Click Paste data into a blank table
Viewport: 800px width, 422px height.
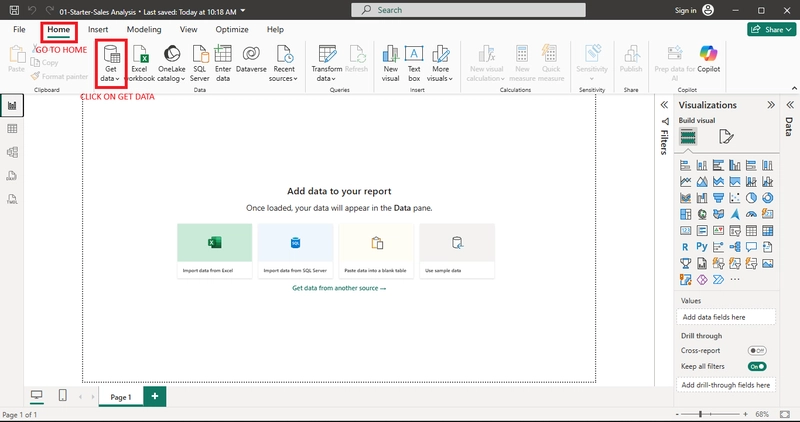coord(376,251)
